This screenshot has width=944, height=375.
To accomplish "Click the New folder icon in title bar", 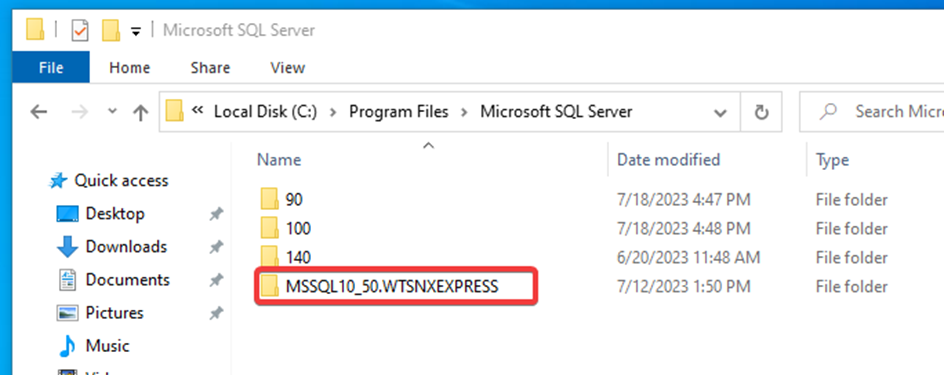I will [x=110, y=30].
